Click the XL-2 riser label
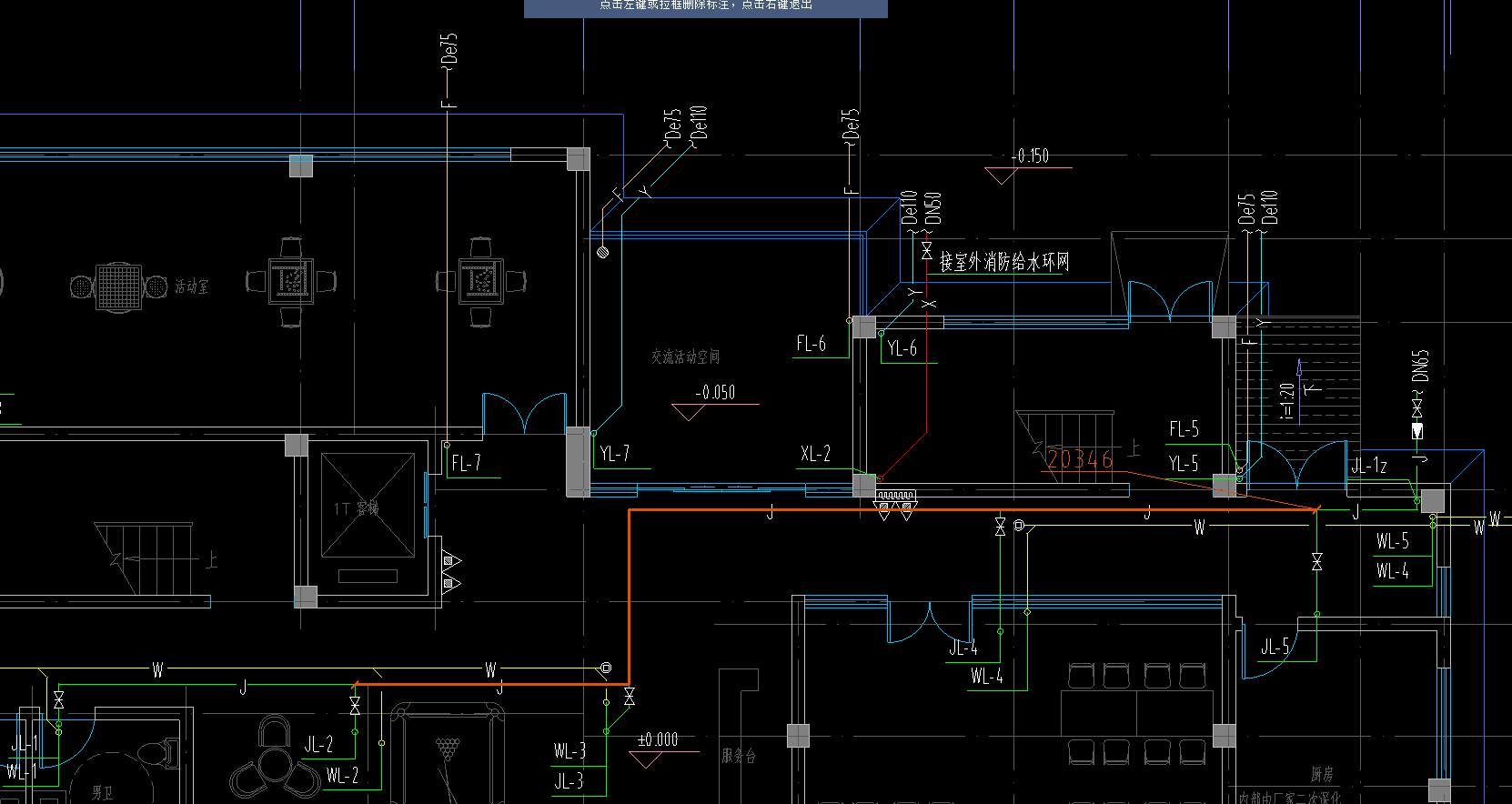Viewport: 1512px width, 804px height. [x=816, y=454]
